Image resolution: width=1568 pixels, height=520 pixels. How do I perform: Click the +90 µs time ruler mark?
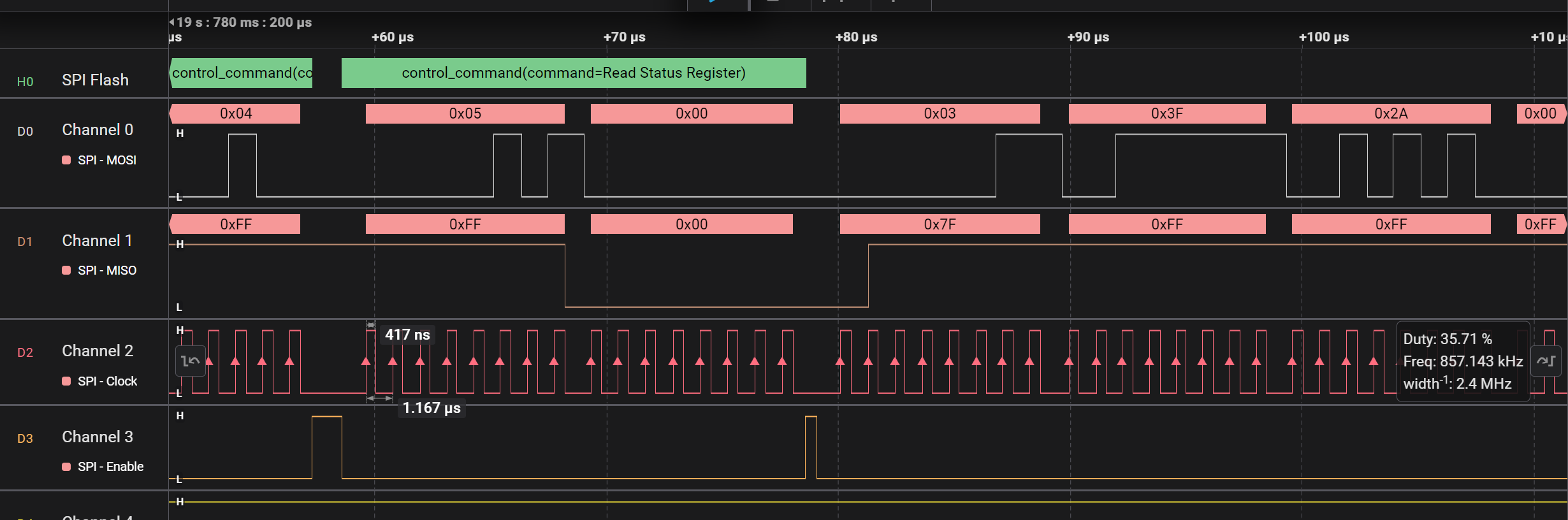pos(1088,37)
